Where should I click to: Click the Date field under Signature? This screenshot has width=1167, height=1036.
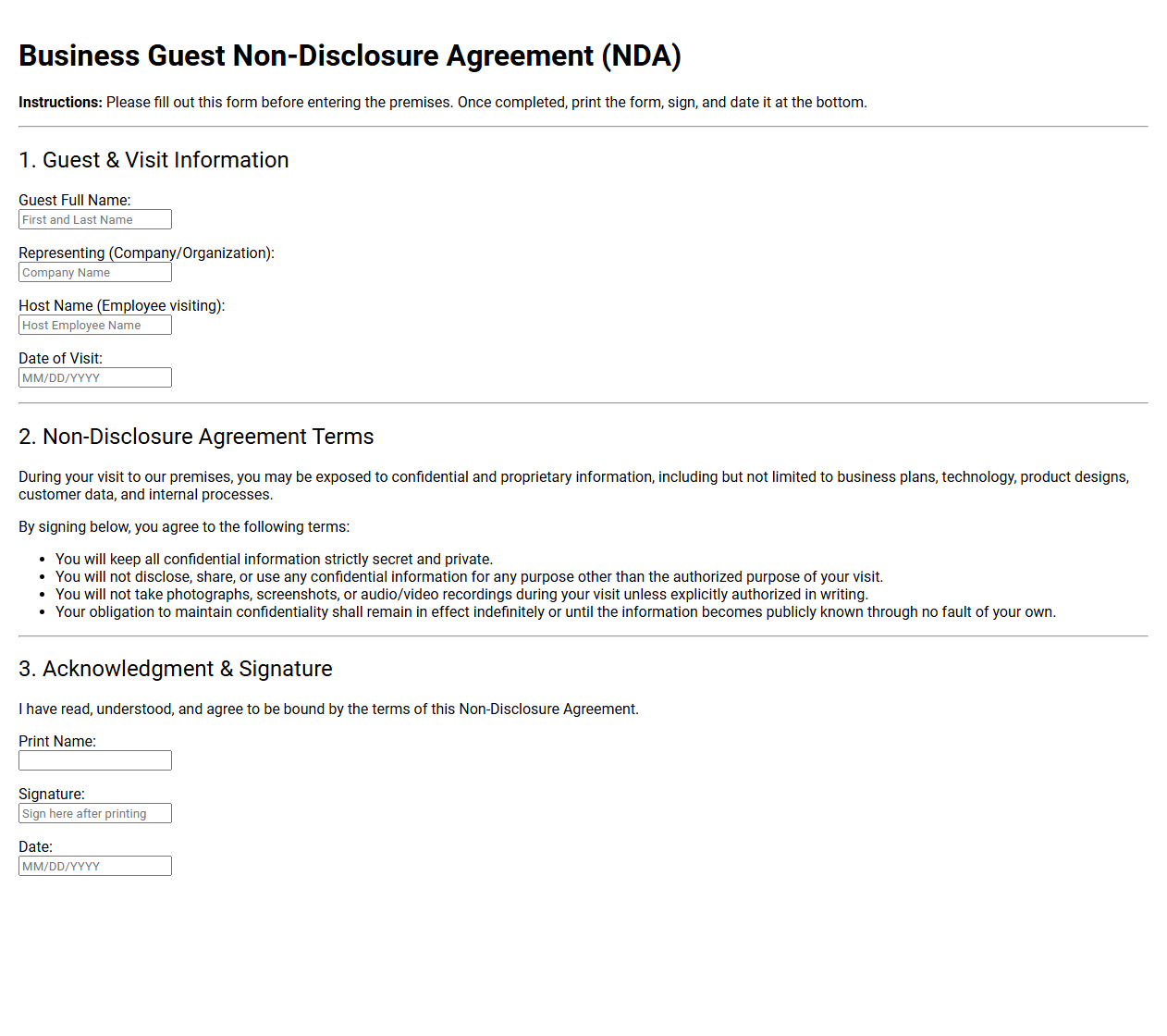tap(95, 866)
